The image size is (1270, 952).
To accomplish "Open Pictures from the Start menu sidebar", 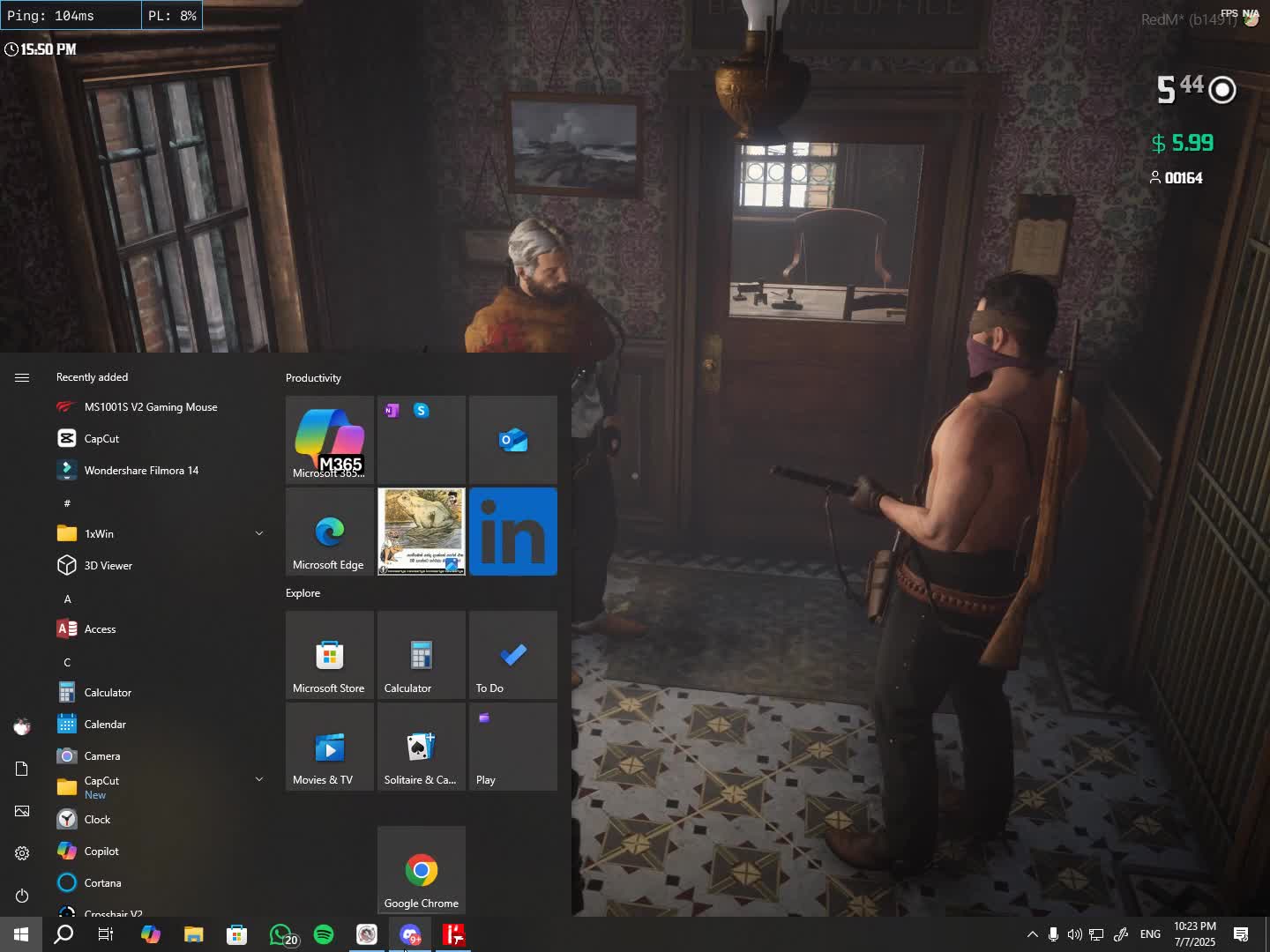I will [22, 811].
